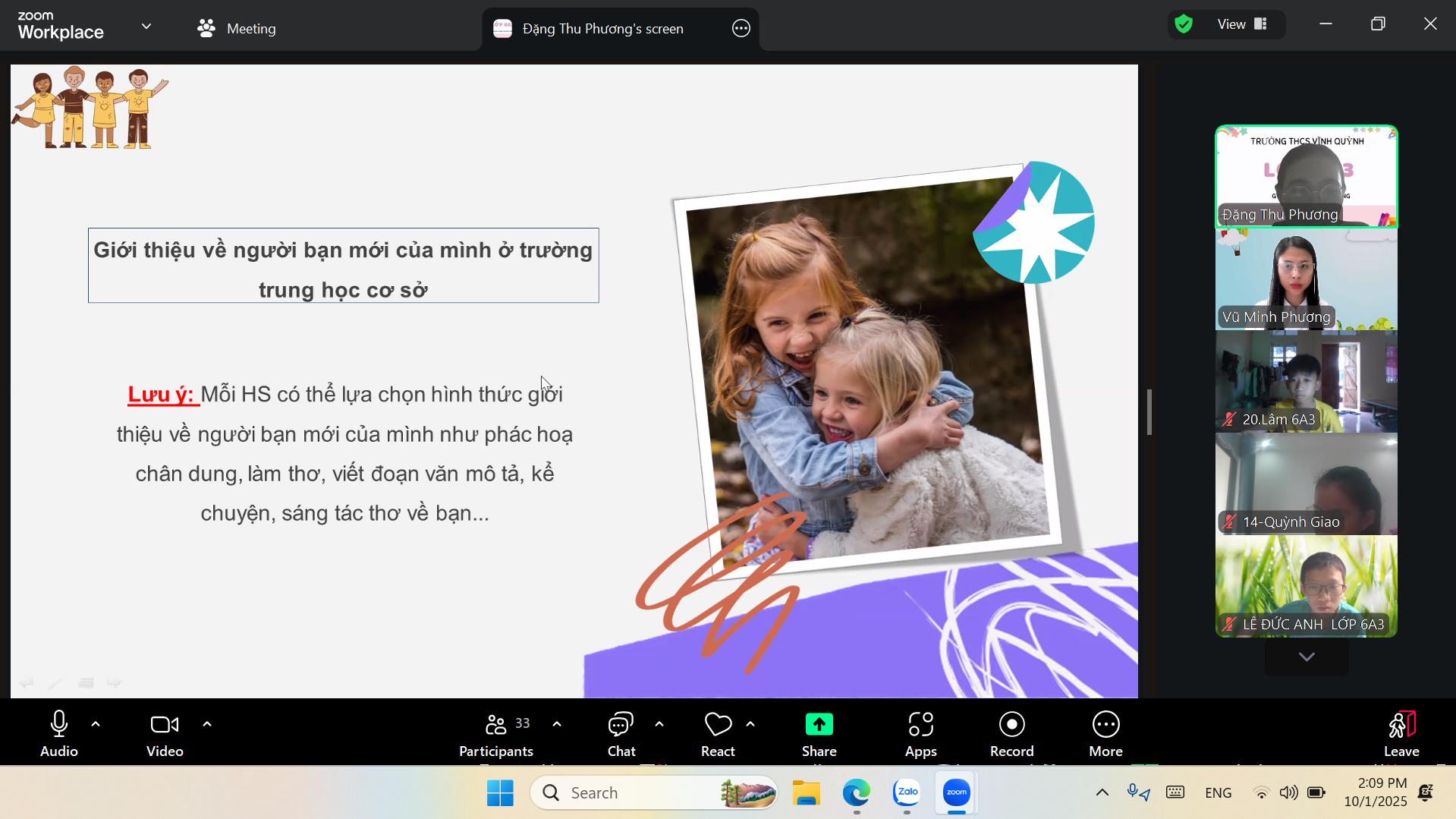This screenshot has height=819, width=1456.
Task: Open the Chat panel
Action: coord(621,733)
